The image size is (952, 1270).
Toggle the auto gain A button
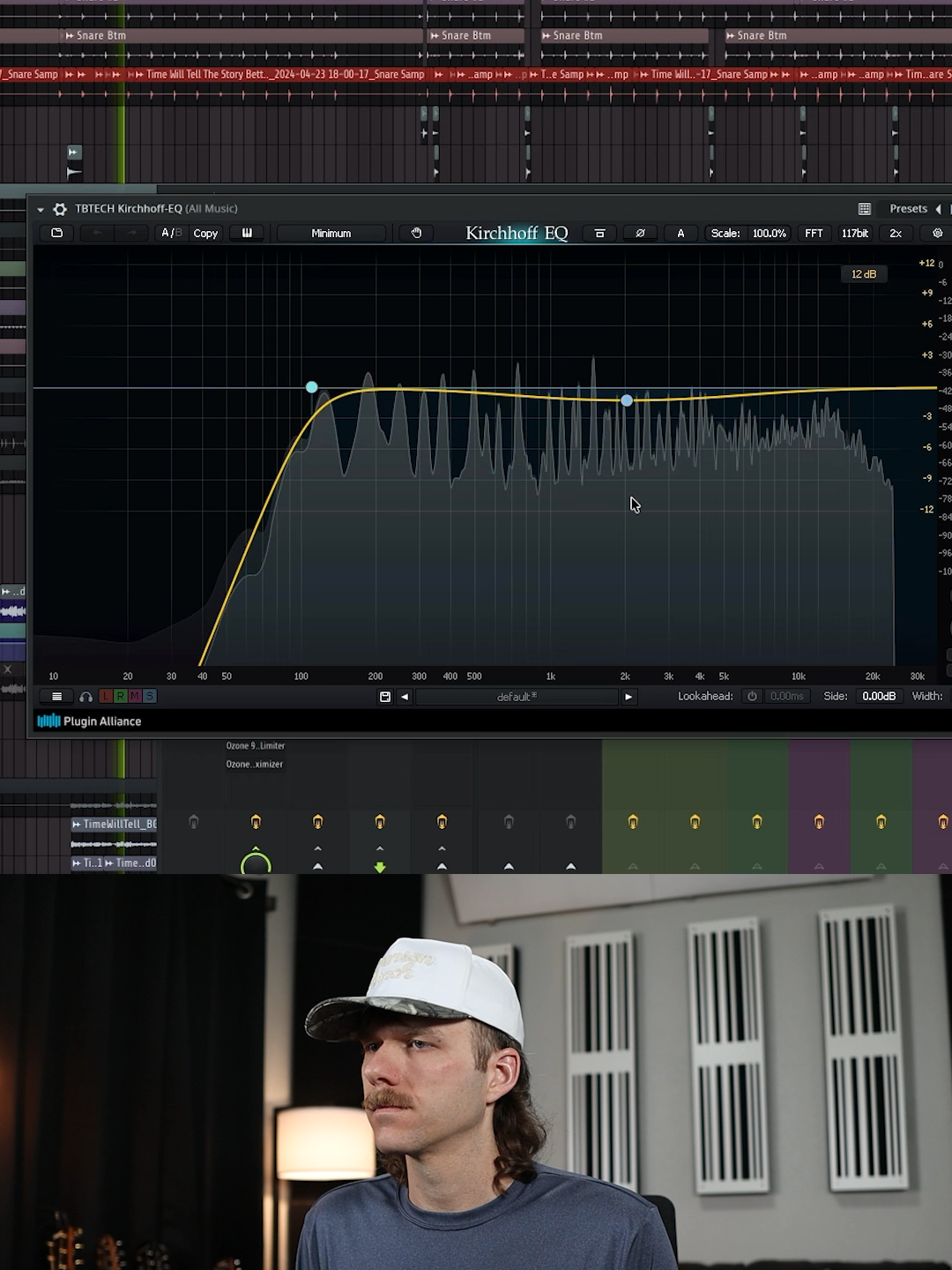(681, 233)
